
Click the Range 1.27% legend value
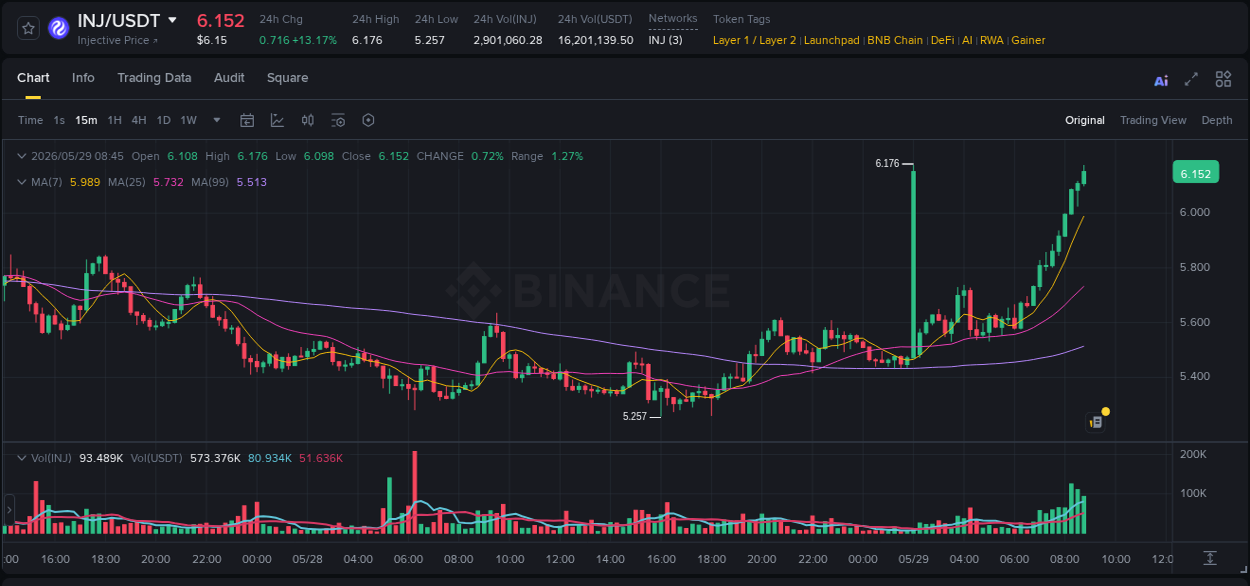point(567,156)
